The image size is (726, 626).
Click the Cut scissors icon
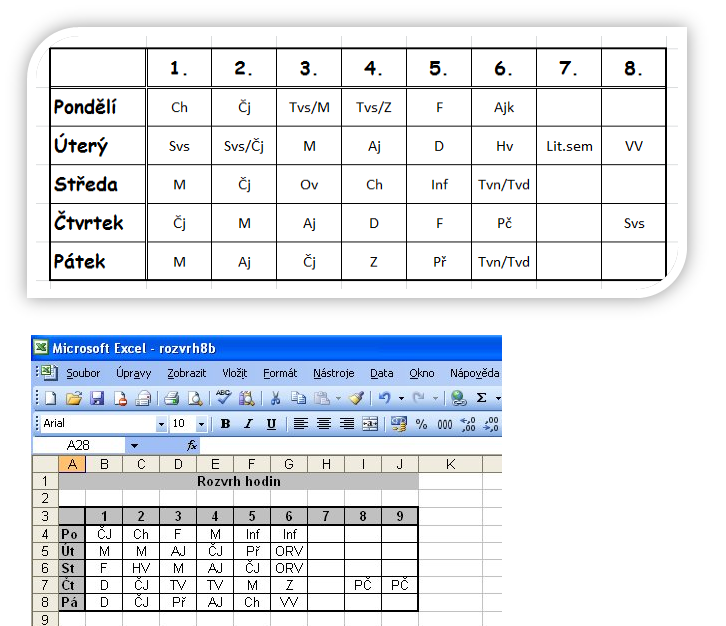click(275, 398)
